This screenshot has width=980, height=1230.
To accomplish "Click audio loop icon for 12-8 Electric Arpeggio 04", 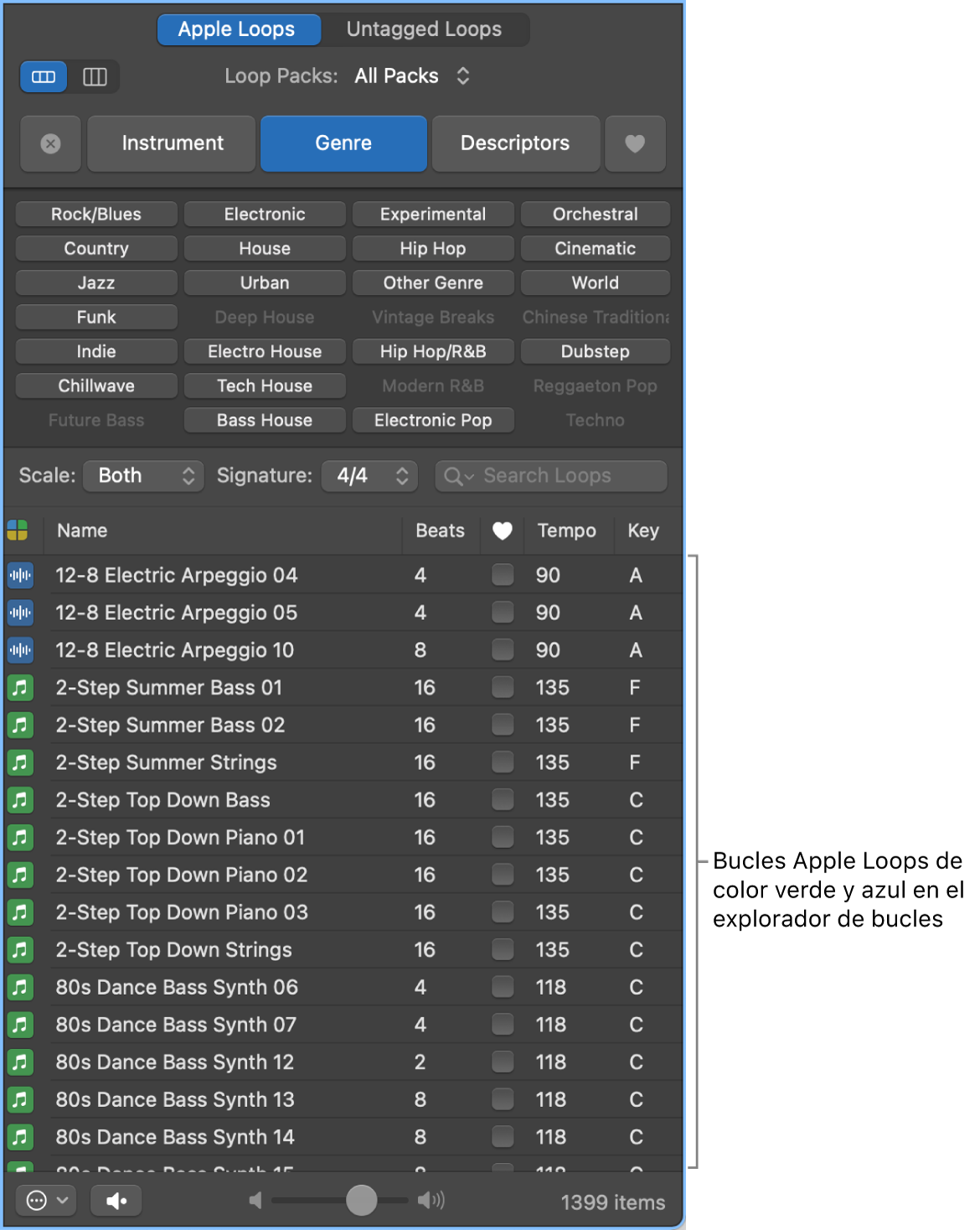I will pos(20,575).
